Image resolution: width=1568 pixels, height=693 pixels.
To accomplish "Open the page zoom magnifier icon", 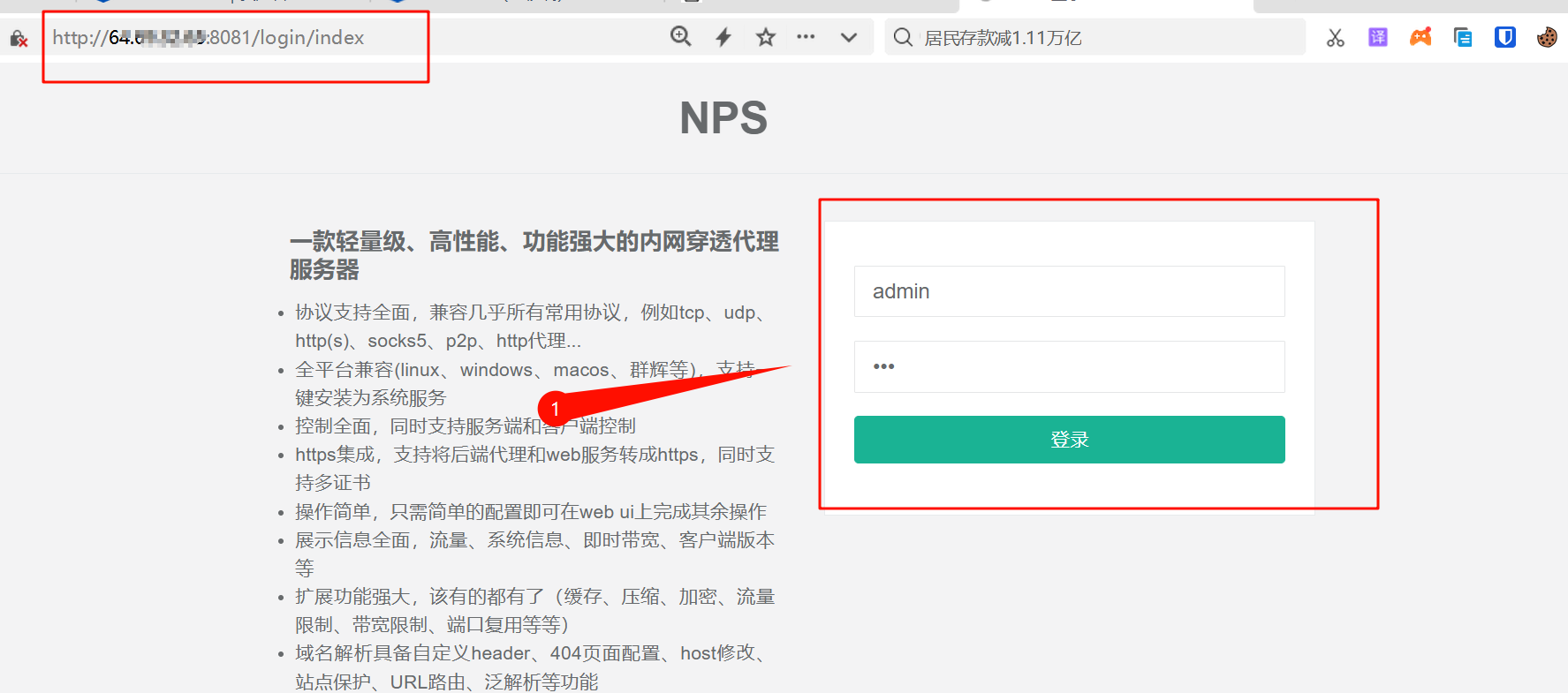I will [680, 36].
